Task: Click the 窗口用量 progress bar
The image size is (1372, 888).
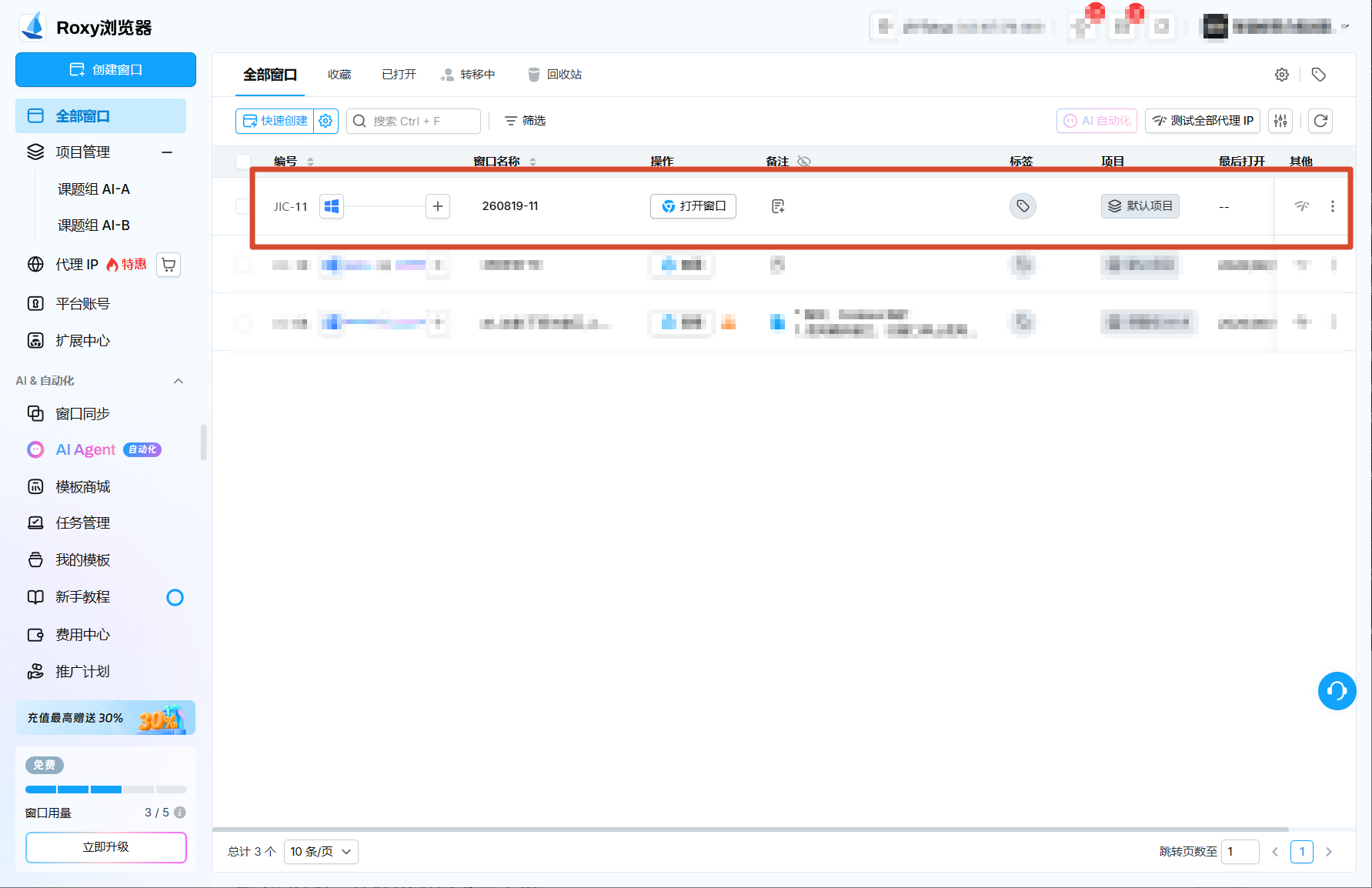Action: click(106, 790)
